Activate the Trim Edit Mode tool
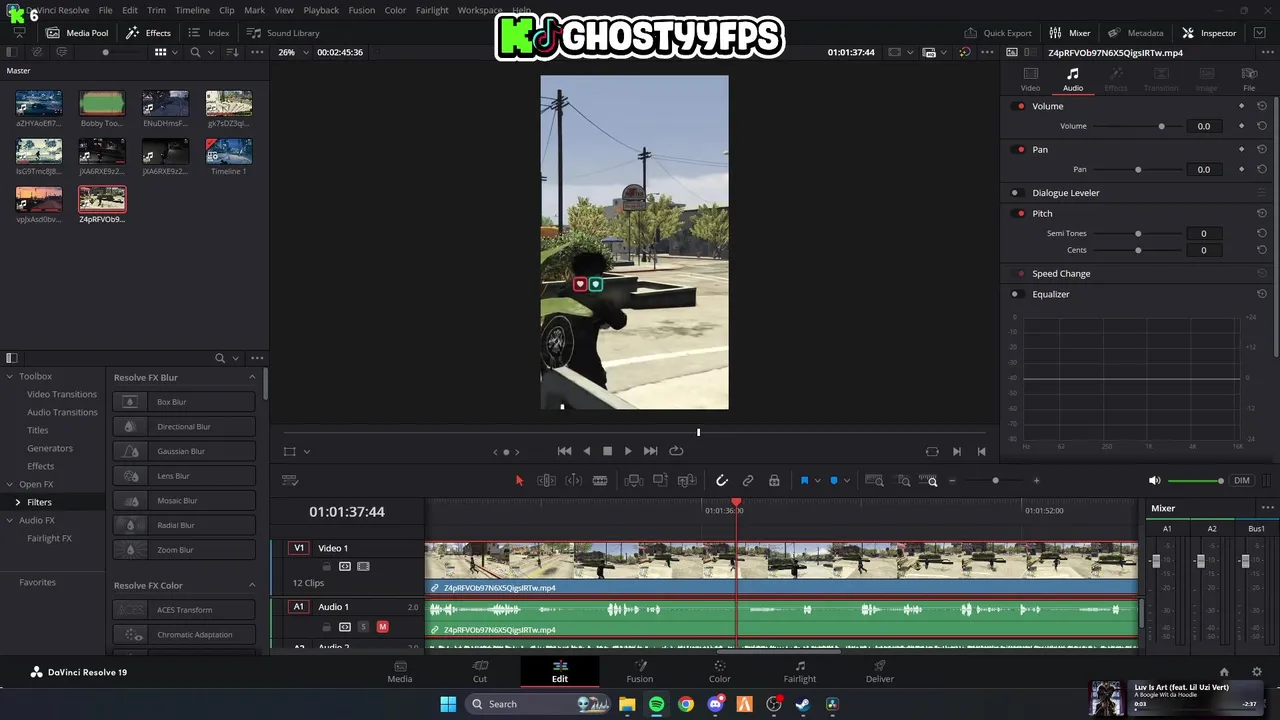Viewport: 1280px width, 720px height. point(546,481)
